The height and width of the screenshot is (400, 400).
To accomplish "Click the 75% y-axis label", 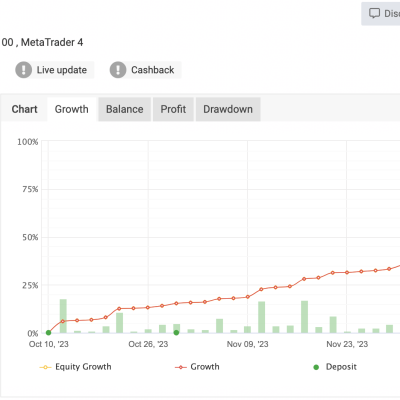I will click(x=30, y=190).
